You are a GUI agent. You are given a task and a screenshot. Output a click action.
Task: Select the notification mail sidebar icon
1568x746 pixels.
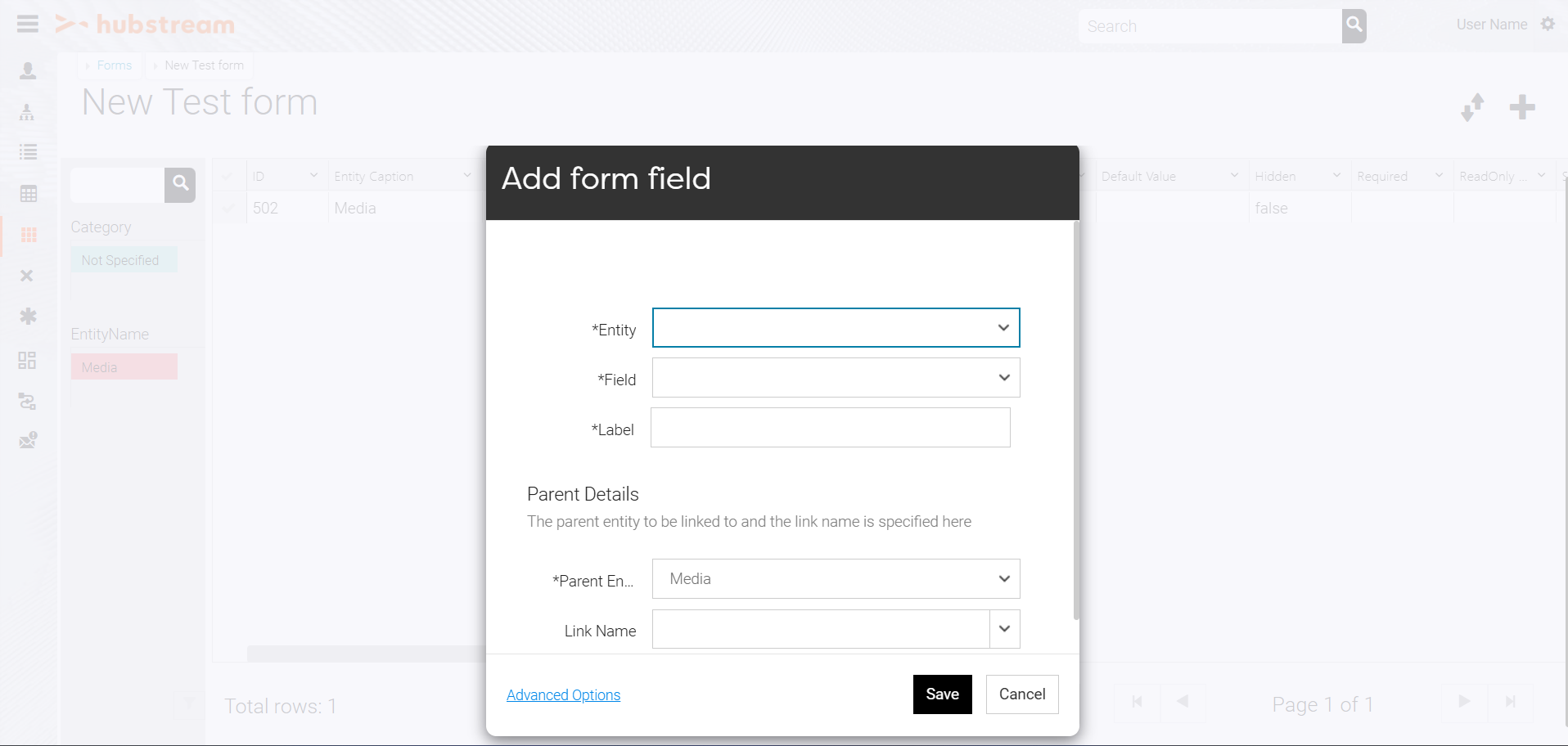(x=27, y=439)
